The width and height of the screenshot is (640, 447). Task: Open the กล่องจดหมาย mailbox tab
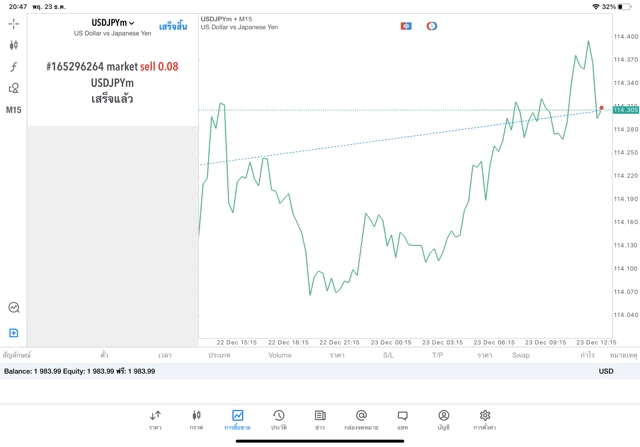[x=361, y=420]
